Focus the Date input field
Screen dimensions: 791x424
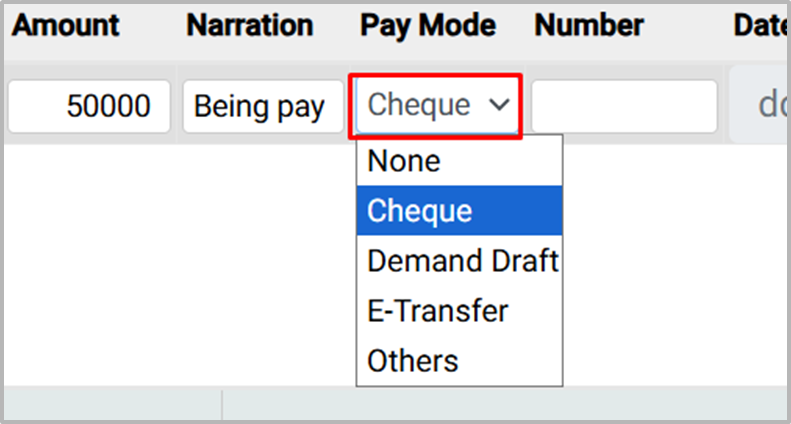(x=760, y=106)
